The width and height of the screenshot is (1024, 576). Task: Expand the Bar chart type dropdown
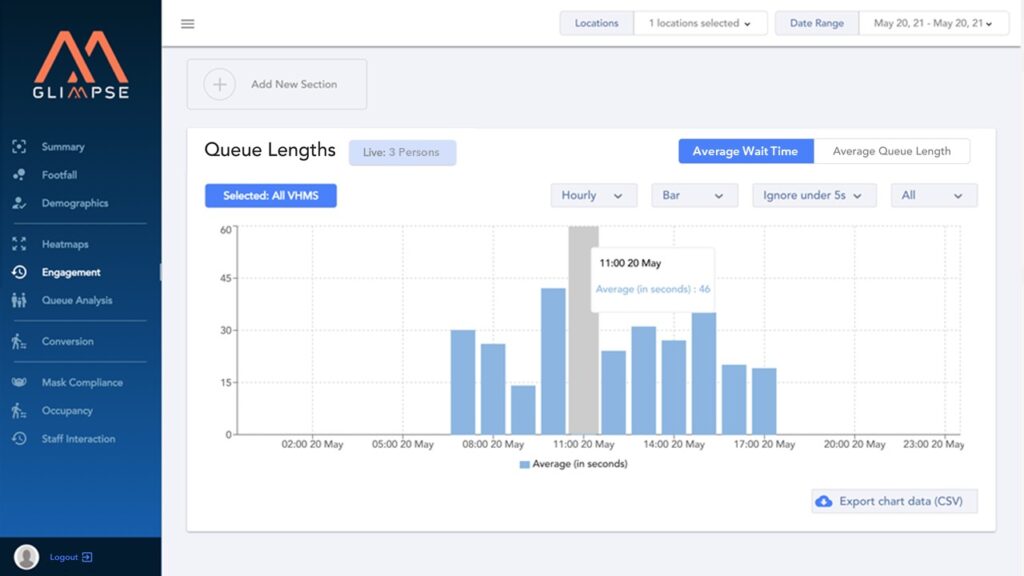[x=694, y=196]
